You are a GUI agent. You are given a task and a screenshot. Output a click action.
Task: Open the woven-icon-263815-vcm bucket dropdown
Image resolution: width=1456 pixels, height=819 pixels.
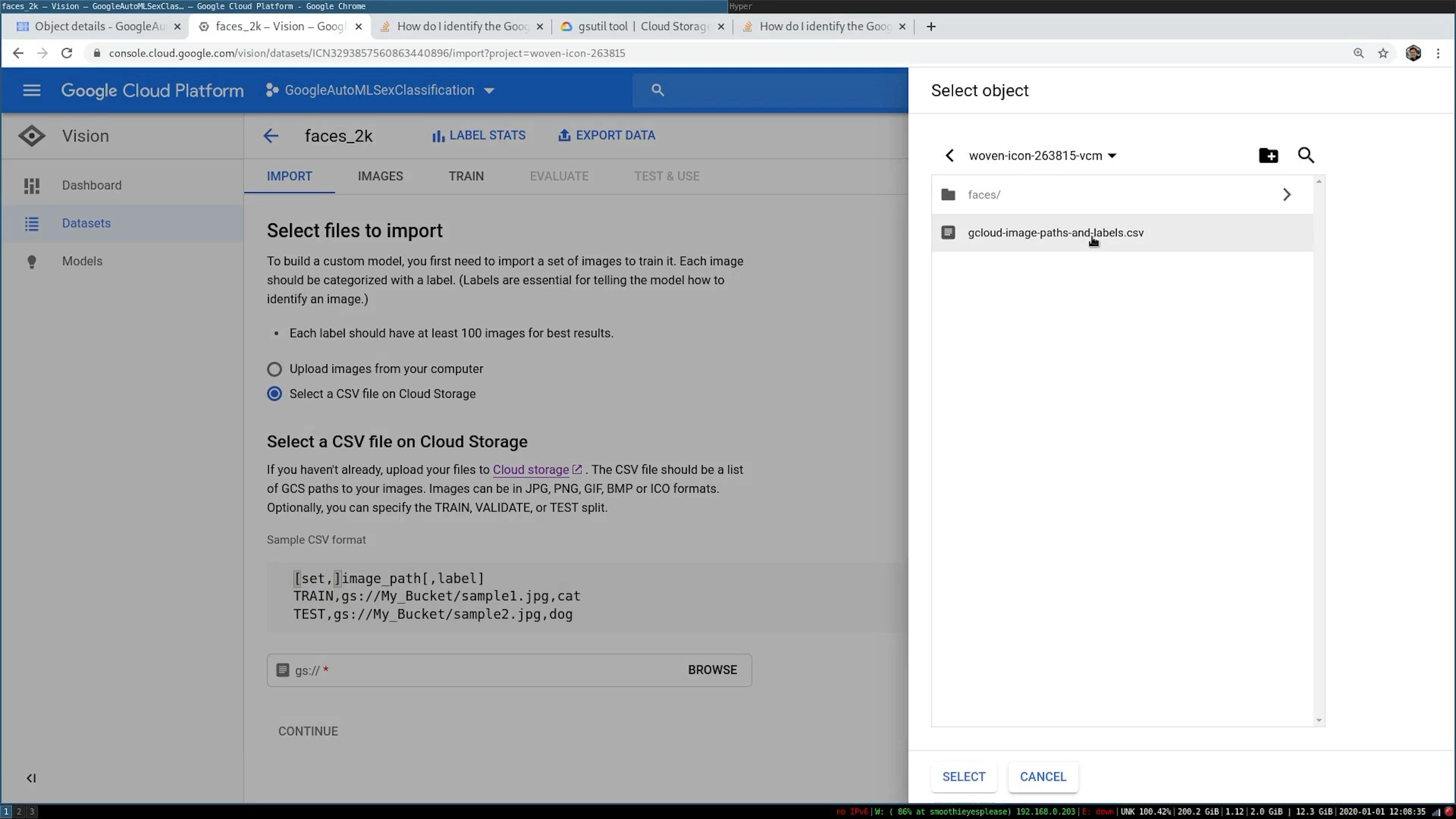(x=1042, y=156)
